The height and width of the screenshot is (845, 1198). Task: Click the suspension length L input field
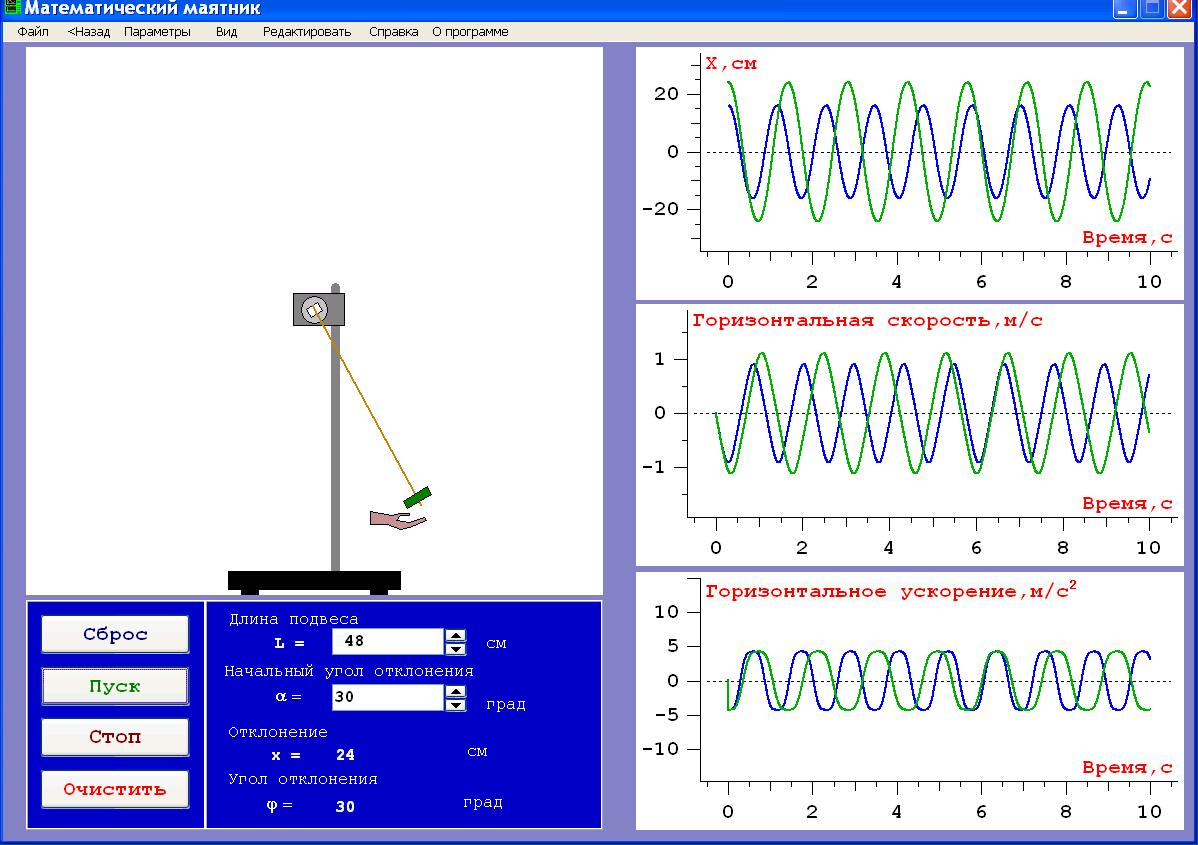coord(387,642)
